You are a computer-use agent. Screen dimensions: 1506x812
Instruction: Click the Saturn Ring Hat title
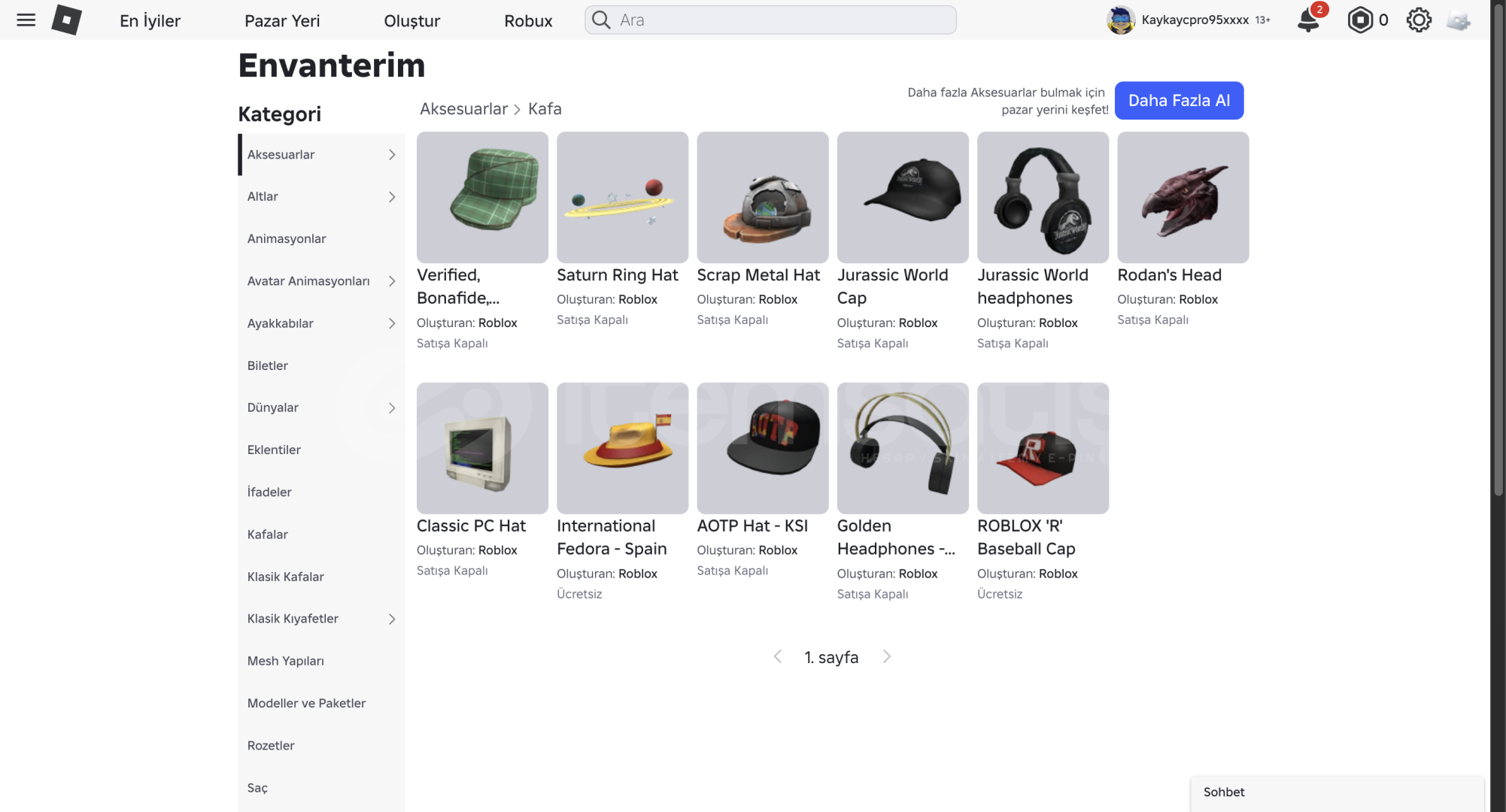click(618, 275)
